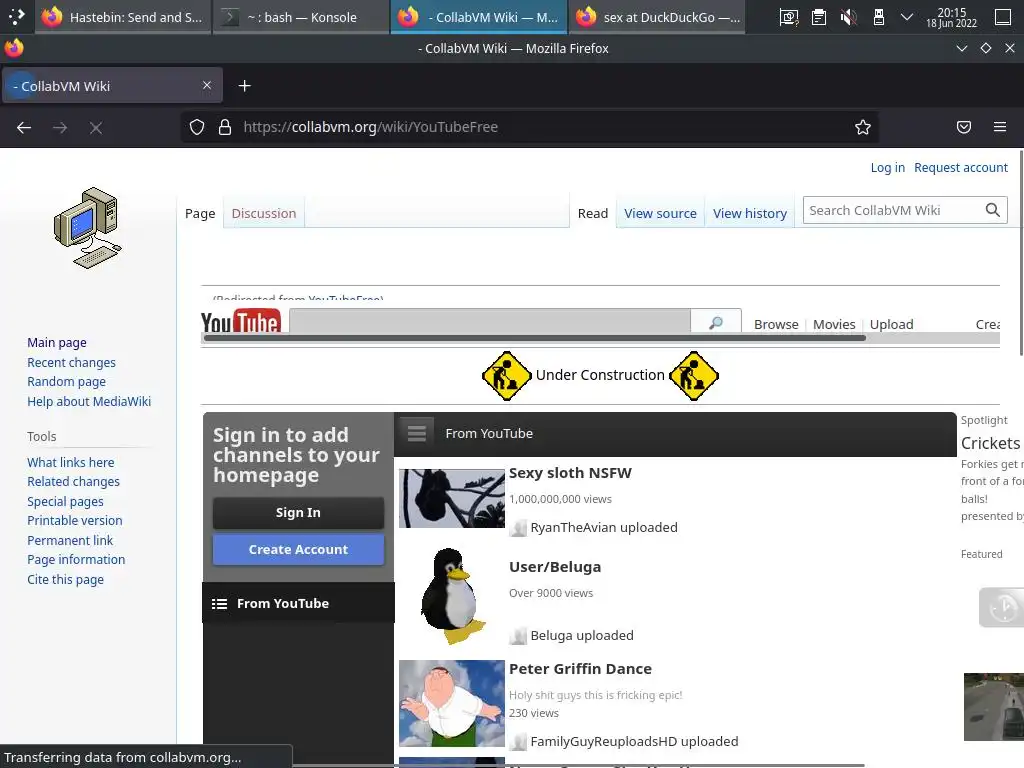Switch to the Hastebin taskbar window
Image resolution: width=1024 pixels, height=768 pixels.
[123, 17]
